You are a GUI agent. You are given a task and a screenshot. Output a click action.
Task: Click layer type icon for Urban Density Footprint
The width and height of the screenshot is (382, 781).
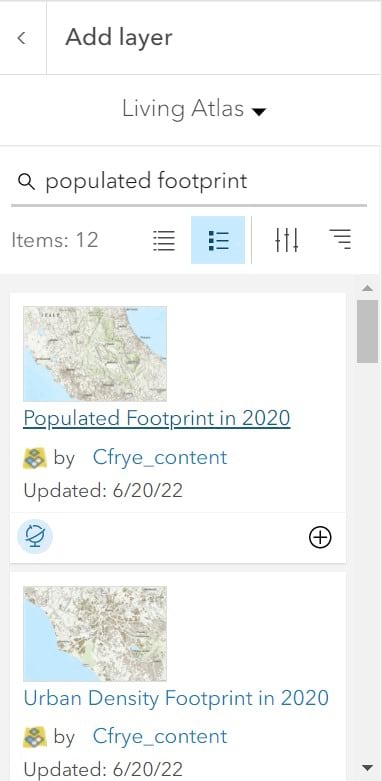(x=35, y=737)
